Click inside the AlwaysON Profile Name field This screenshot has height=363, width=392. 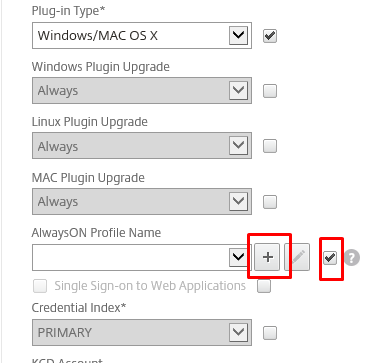131,257
